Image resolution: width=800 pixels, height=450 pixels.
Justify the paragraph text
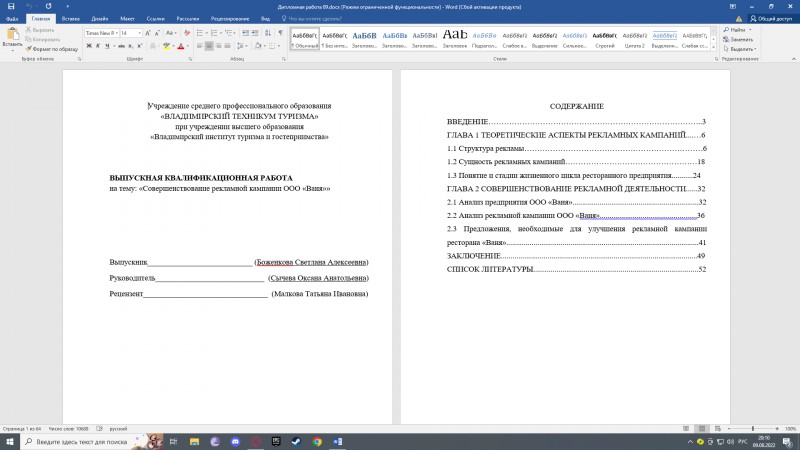(x=227, y=46)
